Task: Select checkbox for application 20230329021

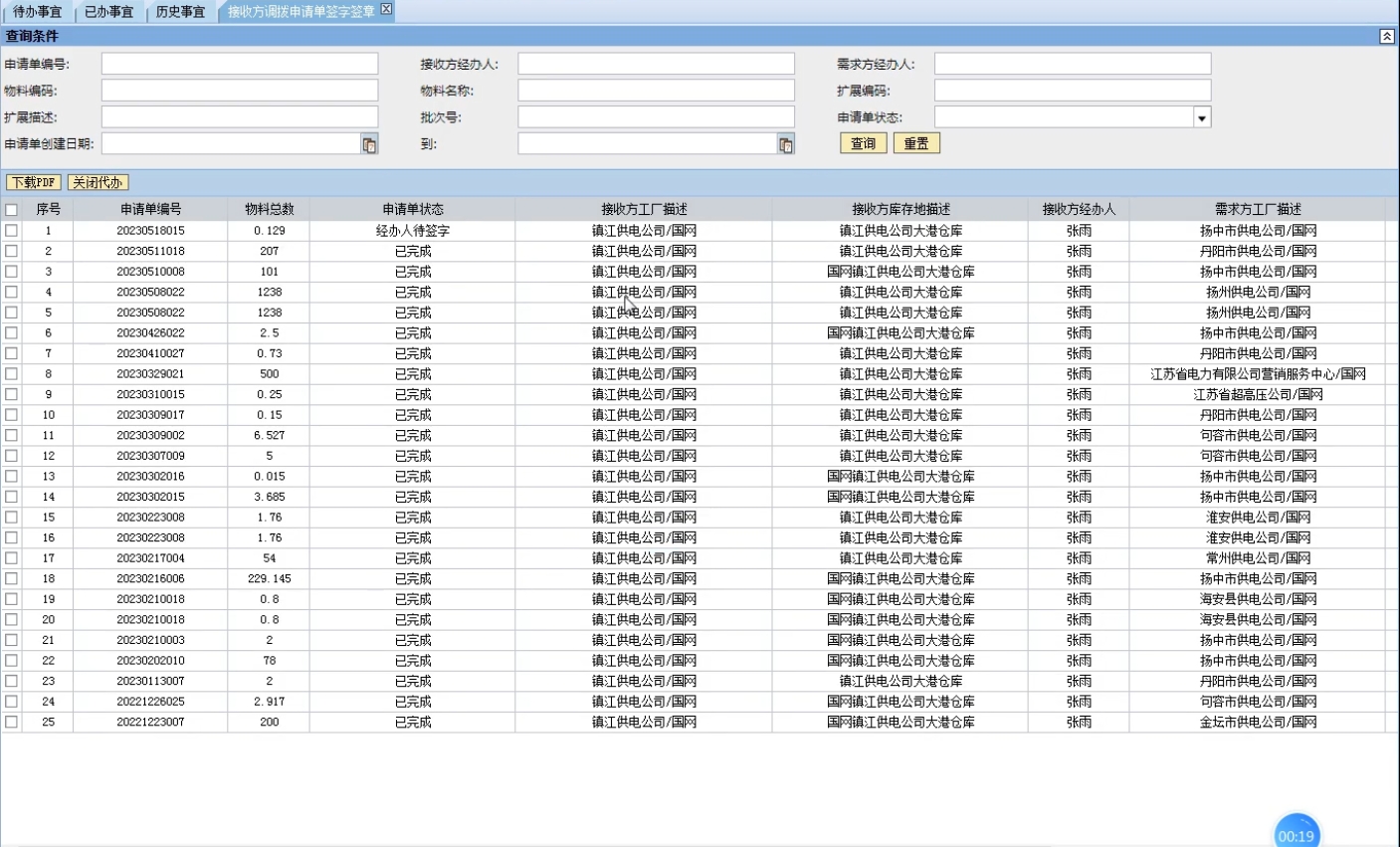Action: (12, 374)
